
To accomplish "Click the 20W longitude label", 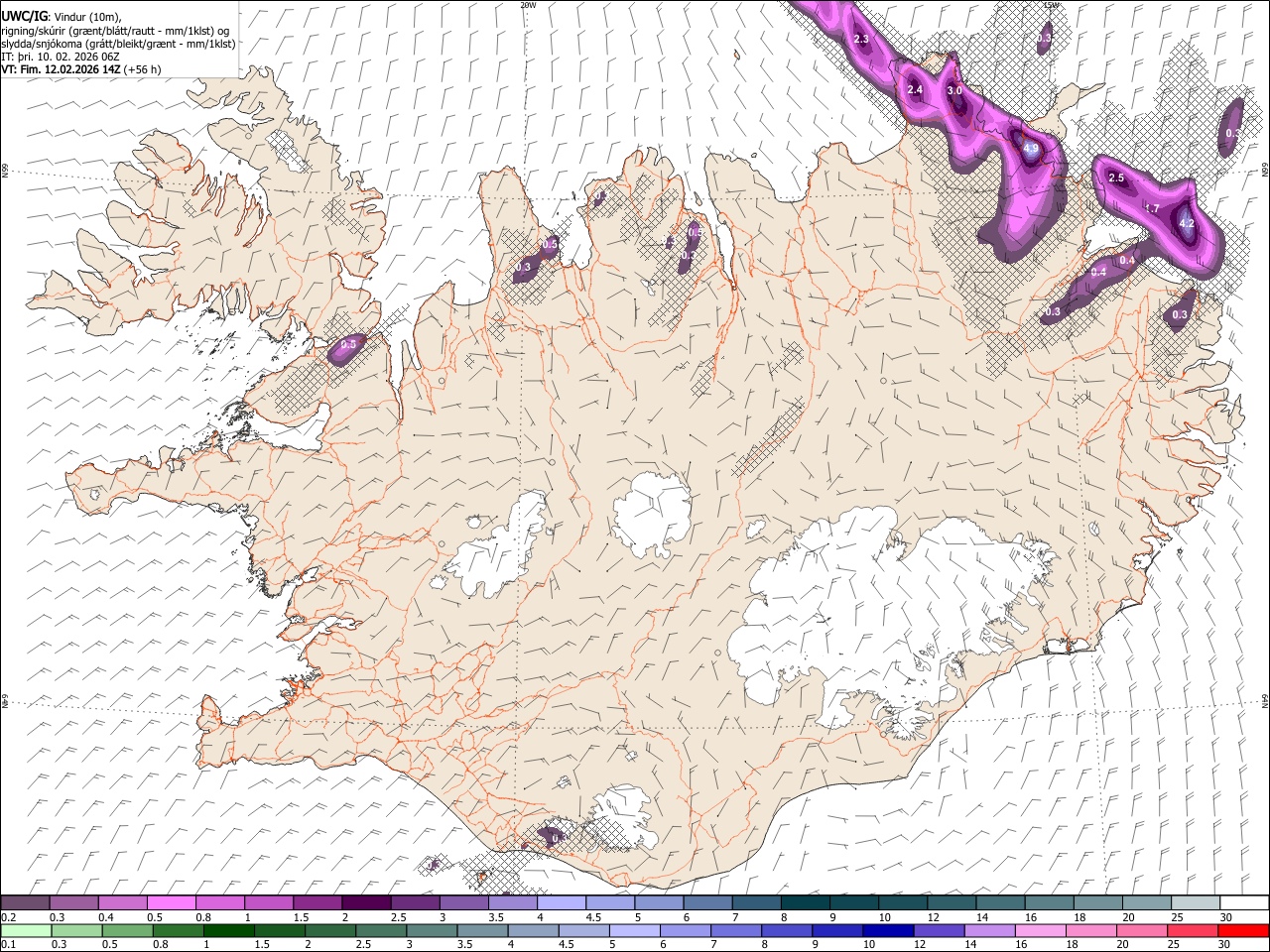I will [x=528, y=5].
